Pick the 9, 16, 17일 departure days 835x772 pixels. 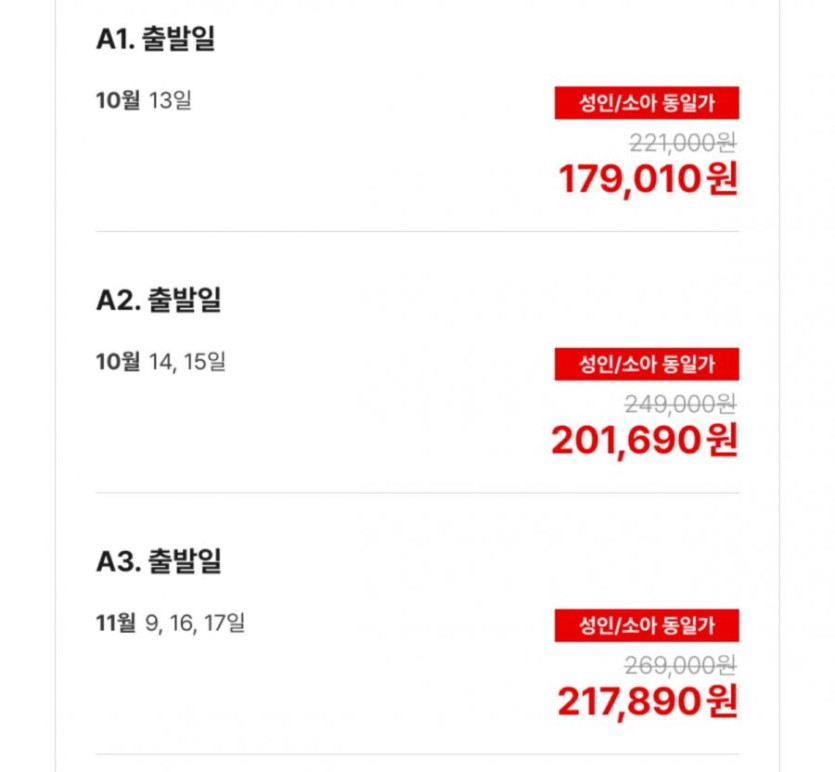click(195, 623)
